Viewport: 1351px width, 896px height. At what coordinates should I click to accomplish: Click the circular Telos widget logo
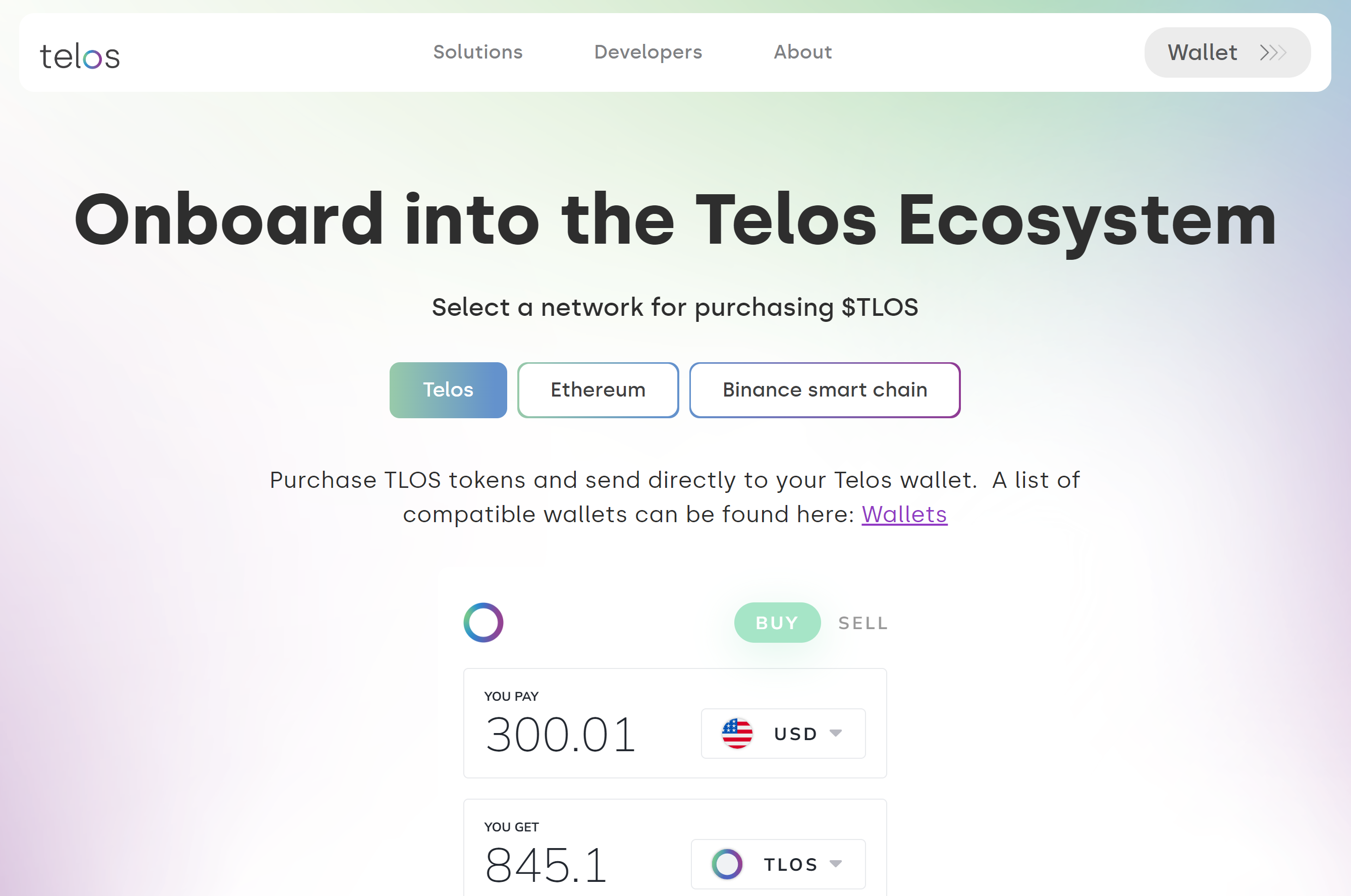[483, 623]
